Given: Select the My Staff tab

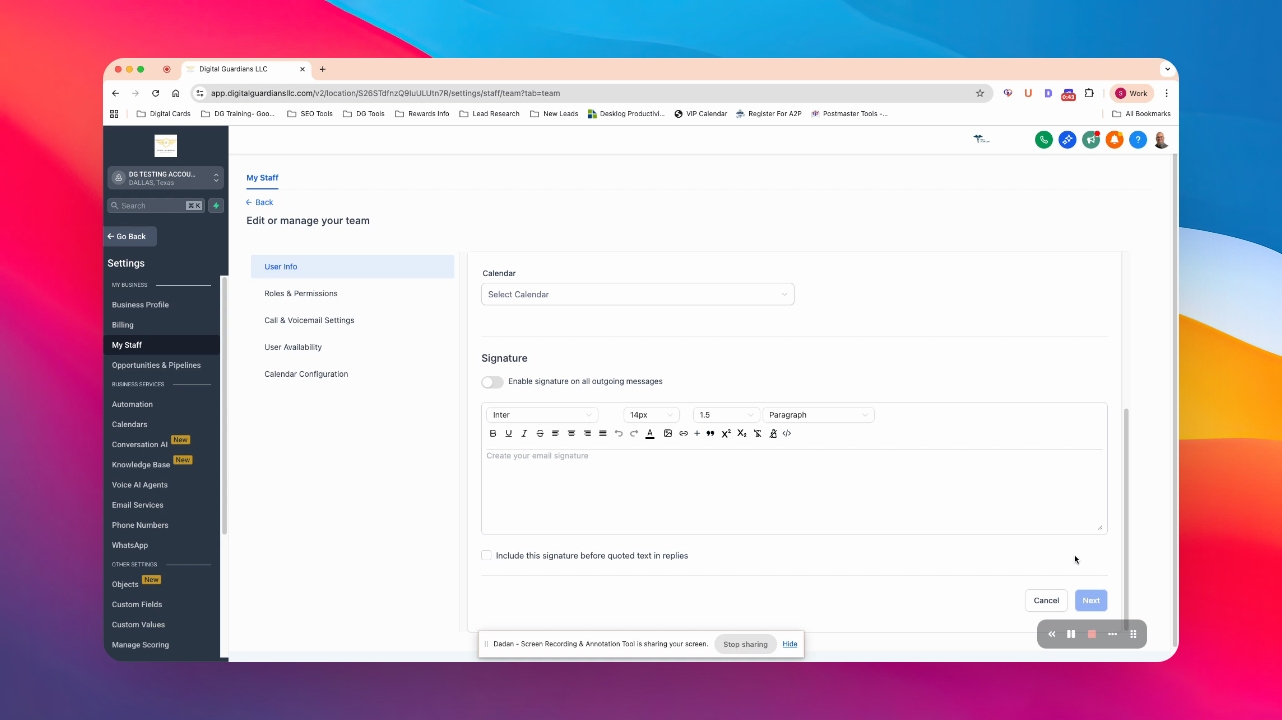Looking at the screenshot, I should (262, 178).
